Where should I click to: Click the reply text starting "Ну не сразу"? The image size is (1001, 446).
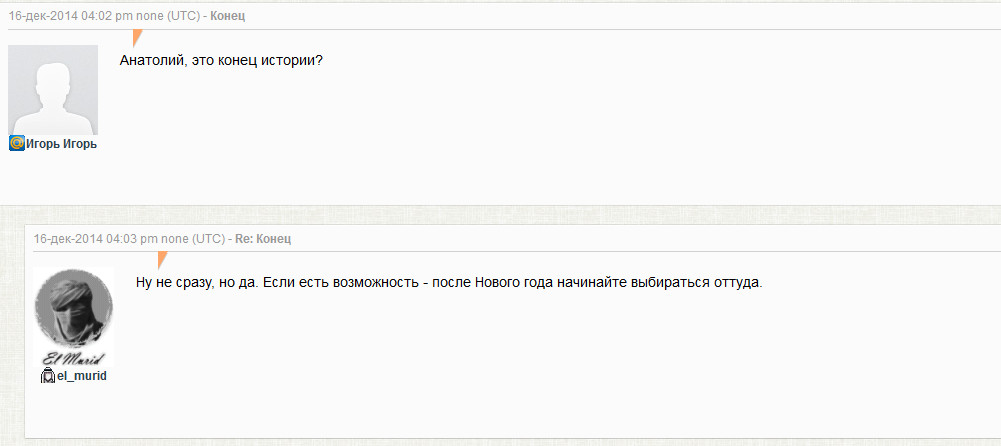[x=449, y=282]
